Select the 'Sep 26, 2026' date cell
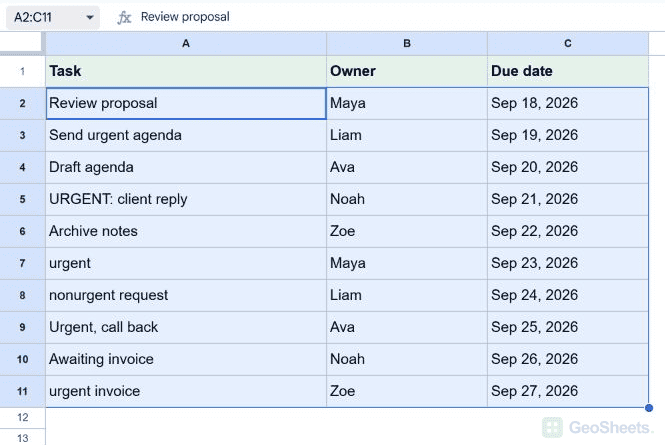This screenshot has width=665, height=445. (x=568, y=359)
